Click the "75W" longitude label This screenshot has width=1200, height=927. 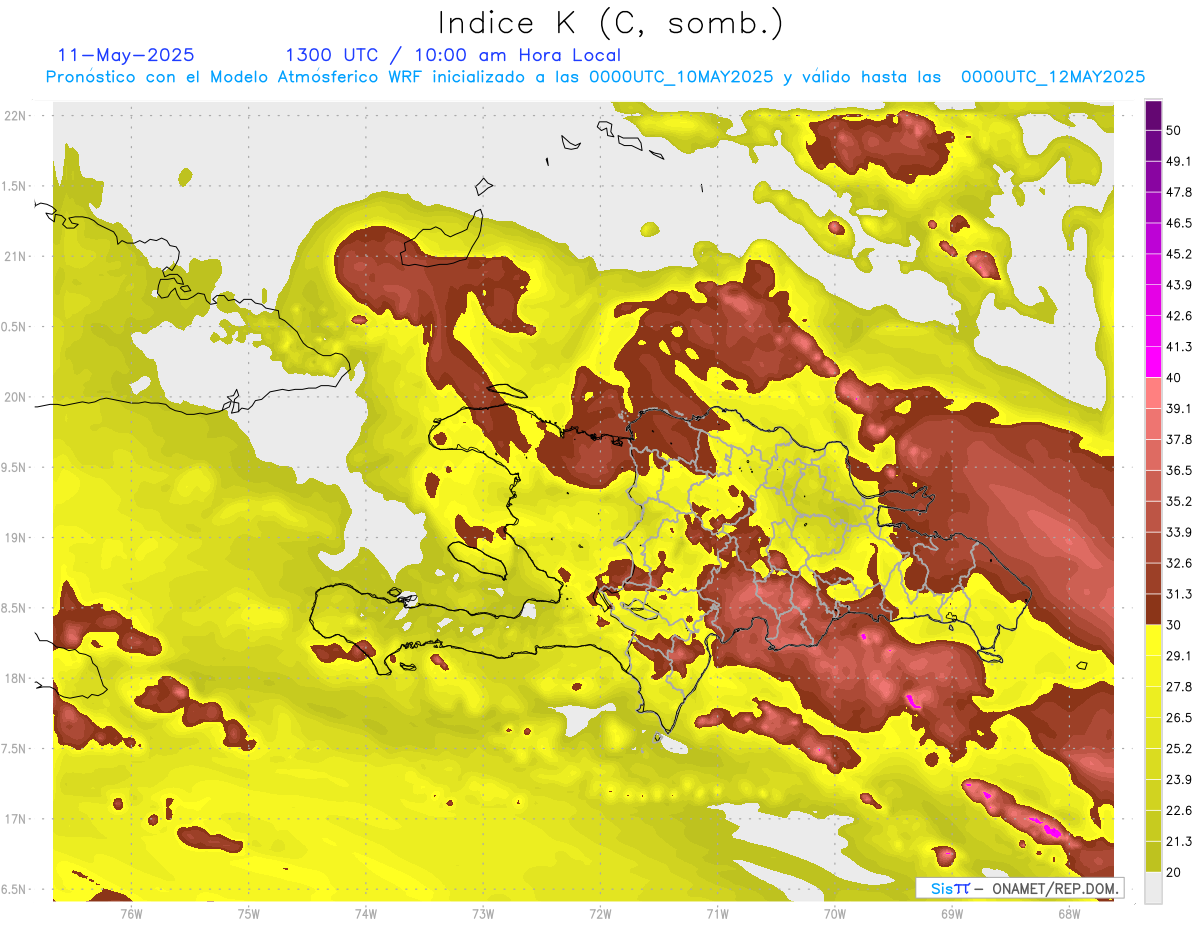248,914
